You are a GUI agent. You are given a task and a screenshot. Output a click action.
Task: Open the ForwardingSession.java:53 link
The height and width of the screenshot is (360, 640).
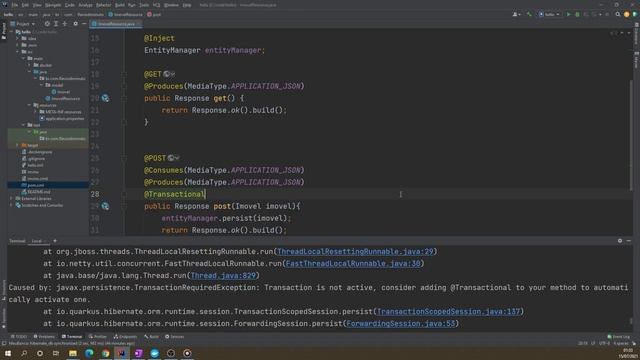400,324
